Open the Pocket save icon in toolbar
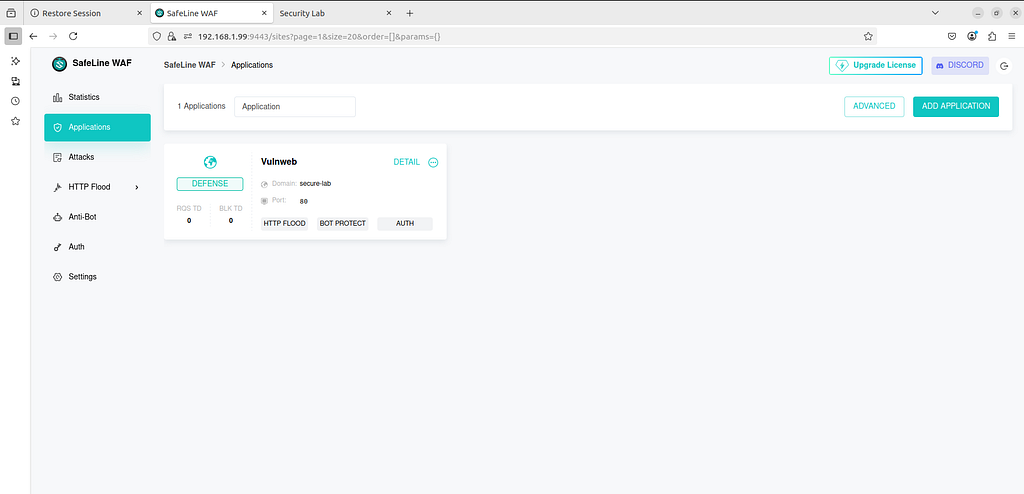The image size is (1024, 494). [x=952, y=37]
